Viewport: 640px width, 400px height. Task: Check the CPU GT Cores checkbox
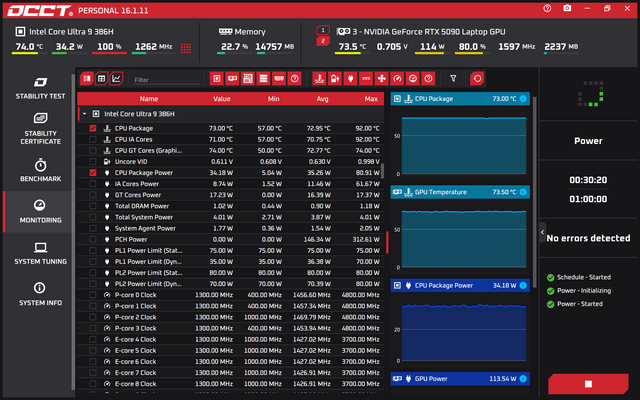[93, 150]
